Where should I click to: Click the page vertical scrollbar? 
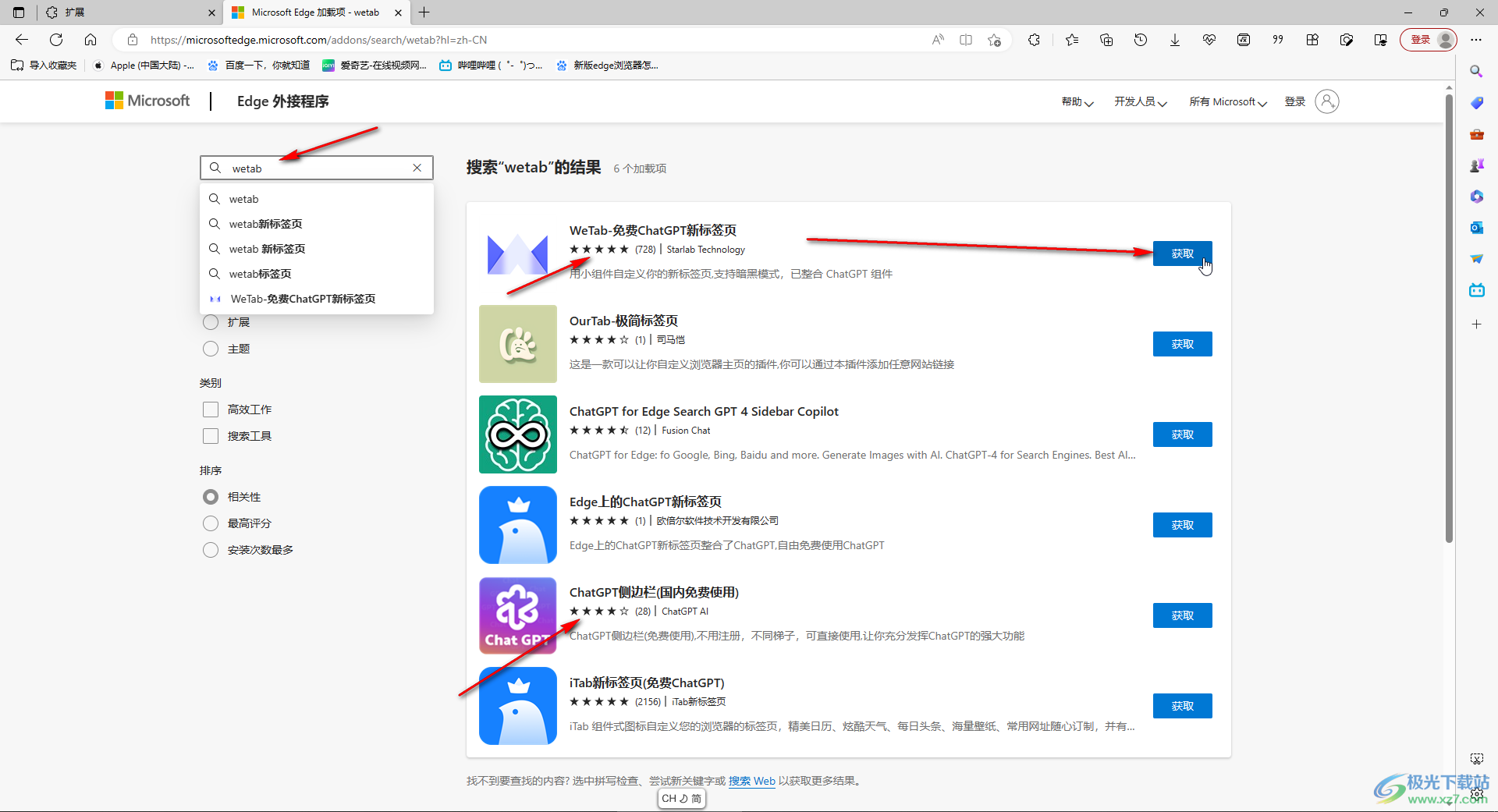tap(1449, 312)
